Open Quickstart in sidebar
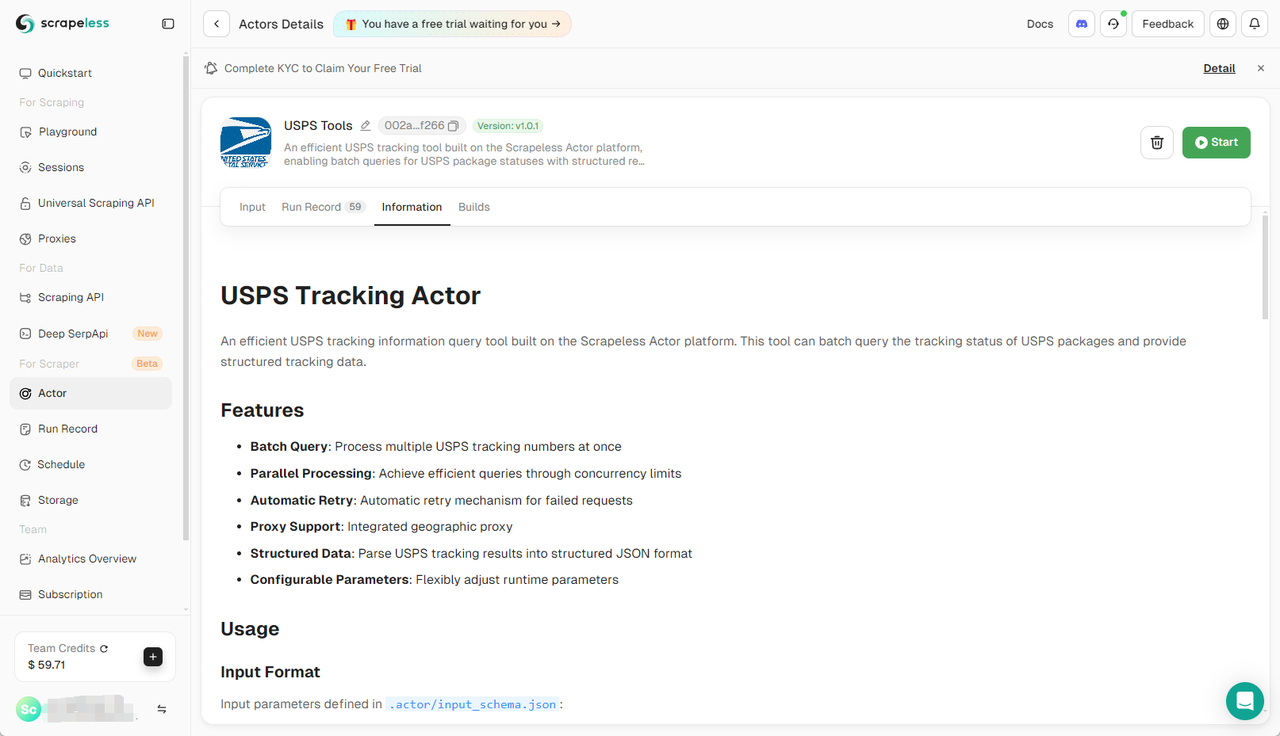This screenshot has height=736, width=1280. (91, 73)
